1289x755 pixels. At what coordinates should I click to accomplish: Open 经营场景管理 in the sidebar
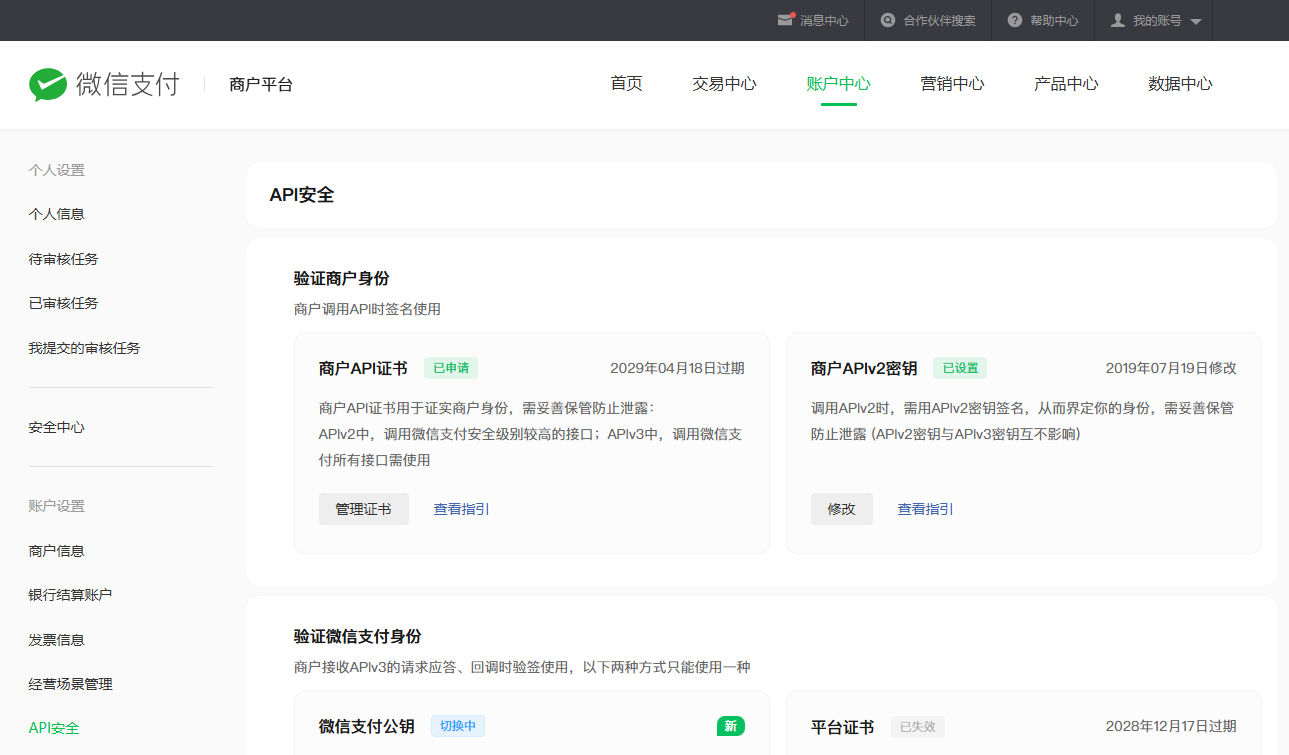pyautogui.click(x=71, y=684)
